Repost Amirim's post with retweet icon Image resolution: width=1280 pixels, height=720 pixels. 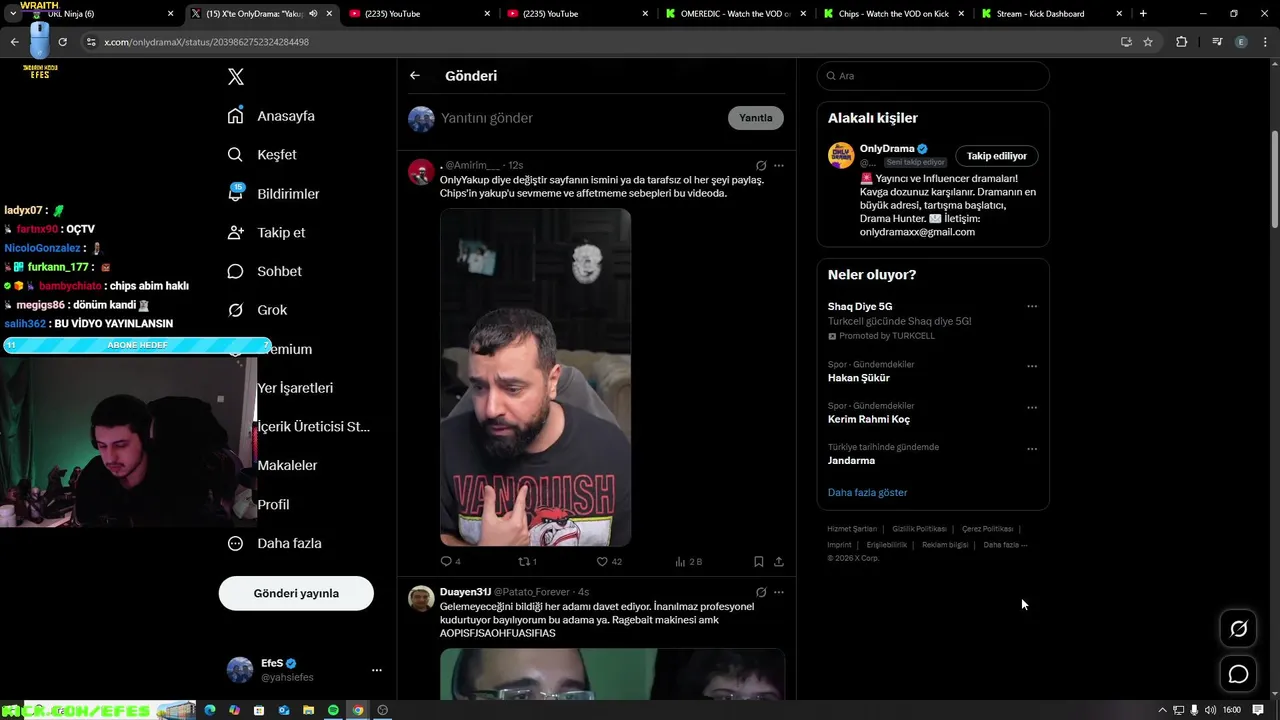[x=523, y=562]
